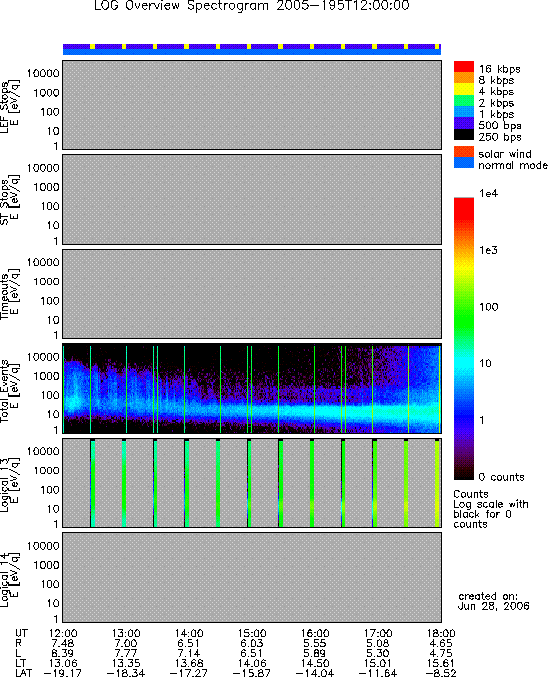Click the green 2 kbps legend swatch

(x=464, y=100)
